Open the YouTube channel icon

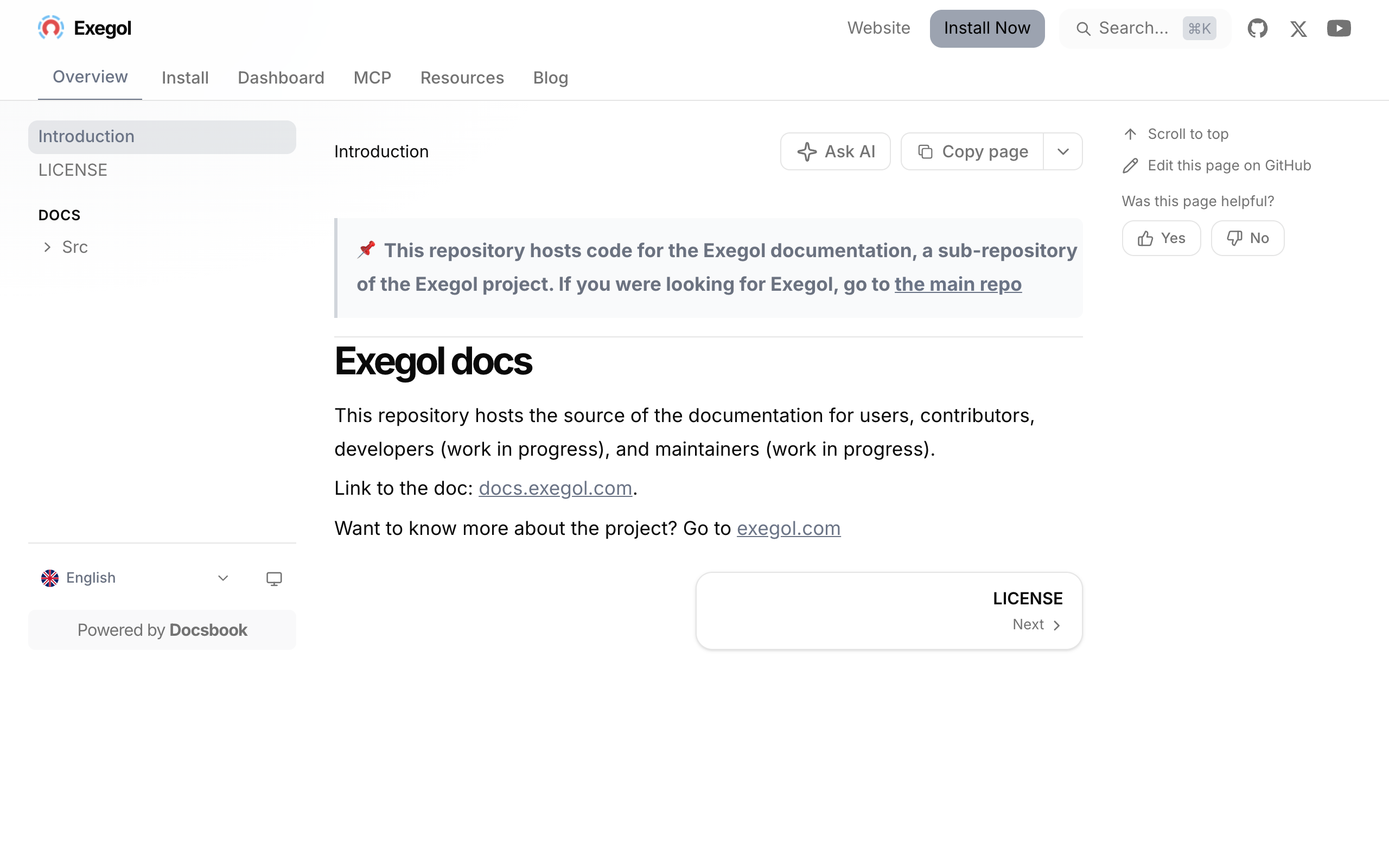[x=1339, y=28]
